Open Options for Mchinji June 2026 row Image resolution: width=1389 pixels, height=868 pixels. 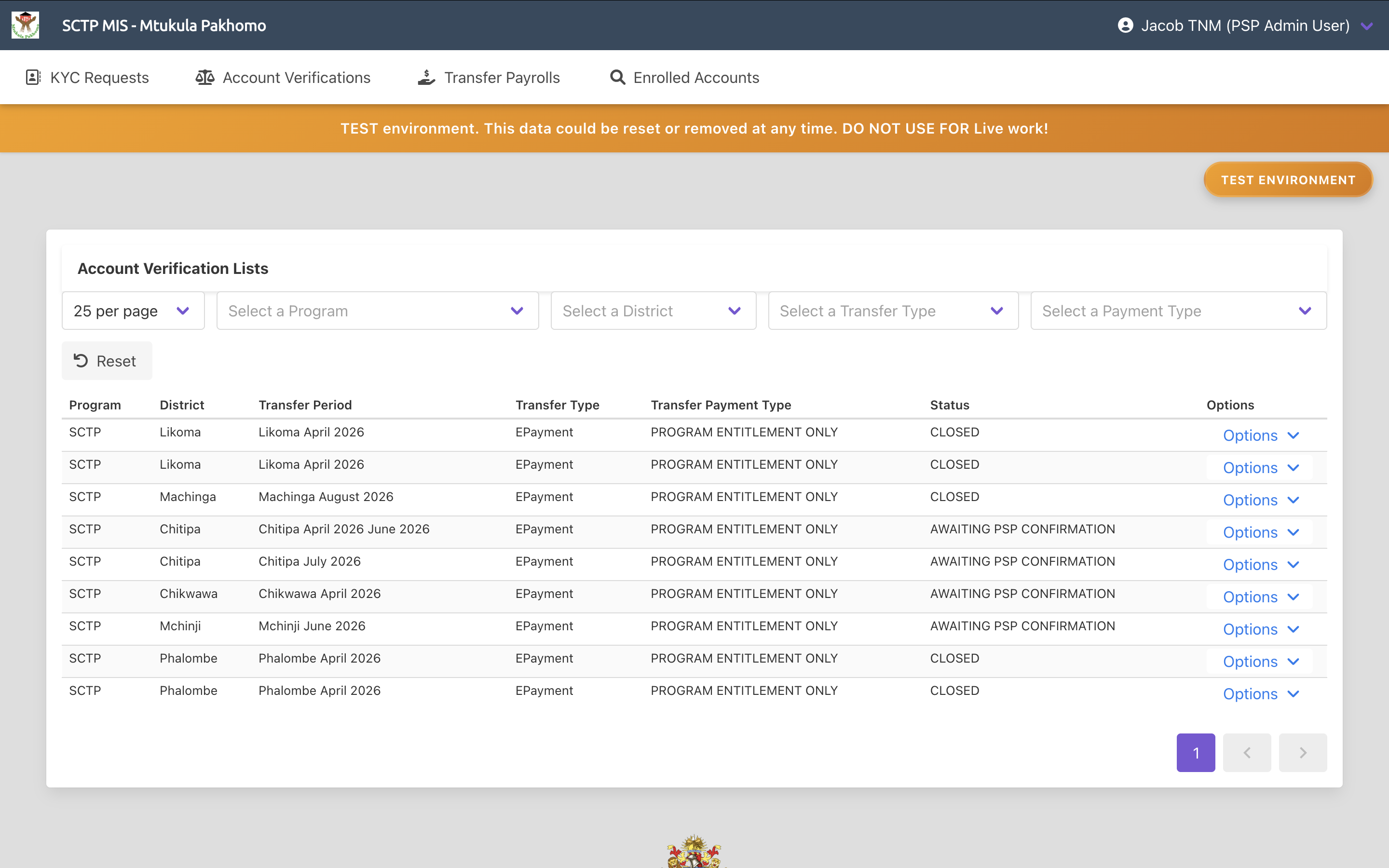1260,629
